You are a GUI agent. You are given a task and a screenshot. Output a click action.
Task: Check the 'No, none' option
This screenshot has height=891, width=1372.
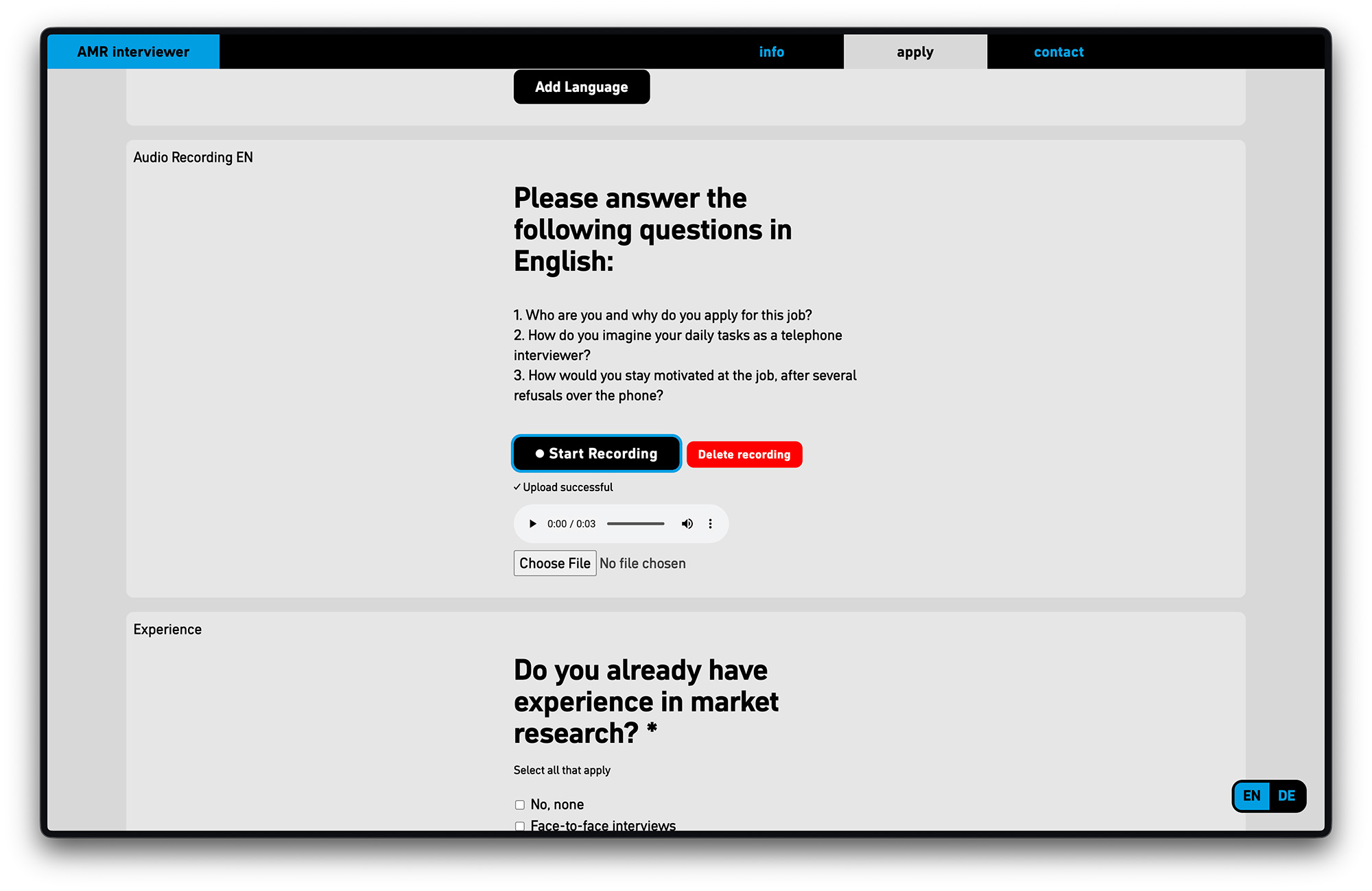520,805
